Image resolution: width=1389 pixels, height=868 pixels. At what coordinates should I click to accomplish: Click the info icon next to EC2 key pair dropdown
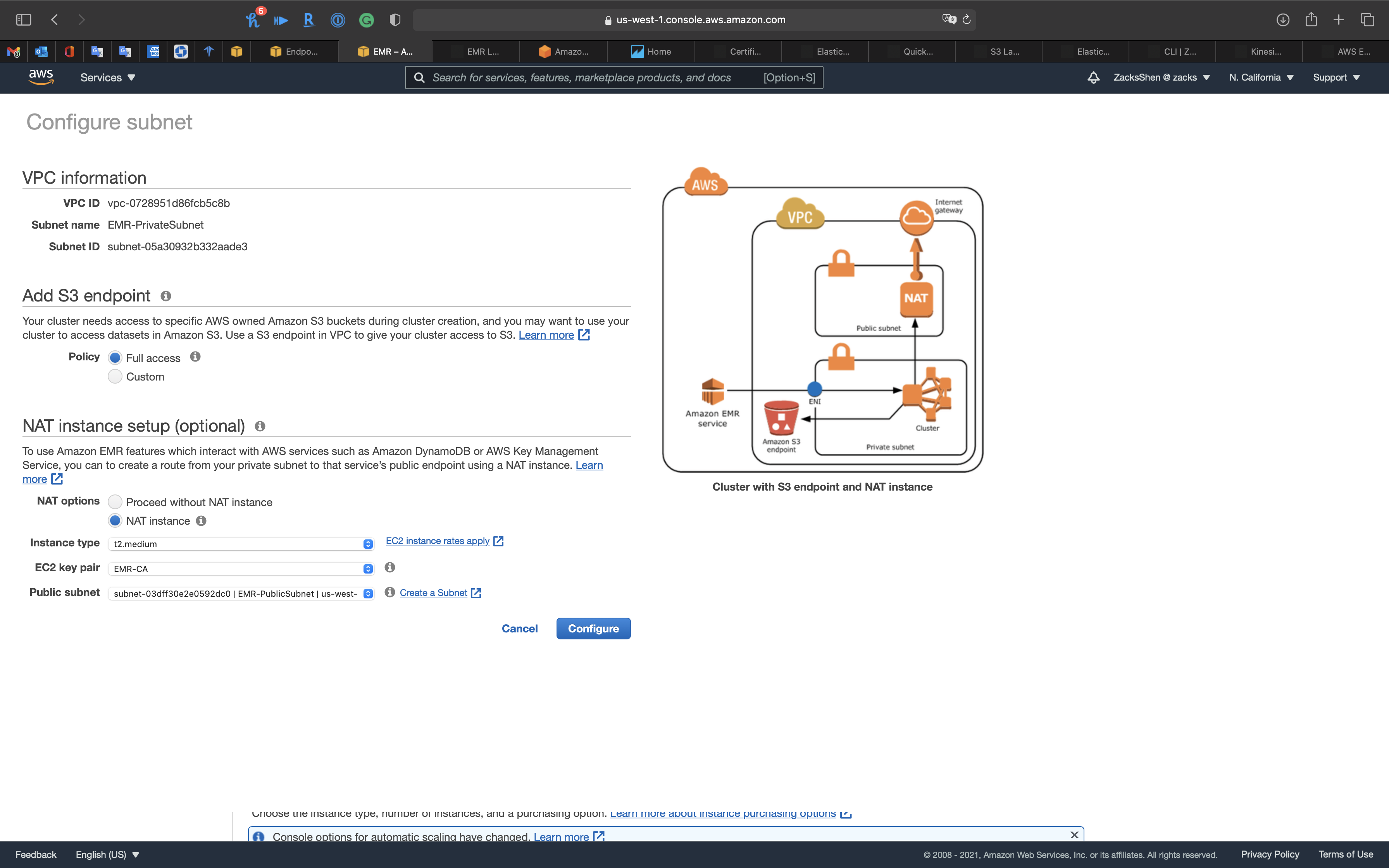tap(390, 567)
